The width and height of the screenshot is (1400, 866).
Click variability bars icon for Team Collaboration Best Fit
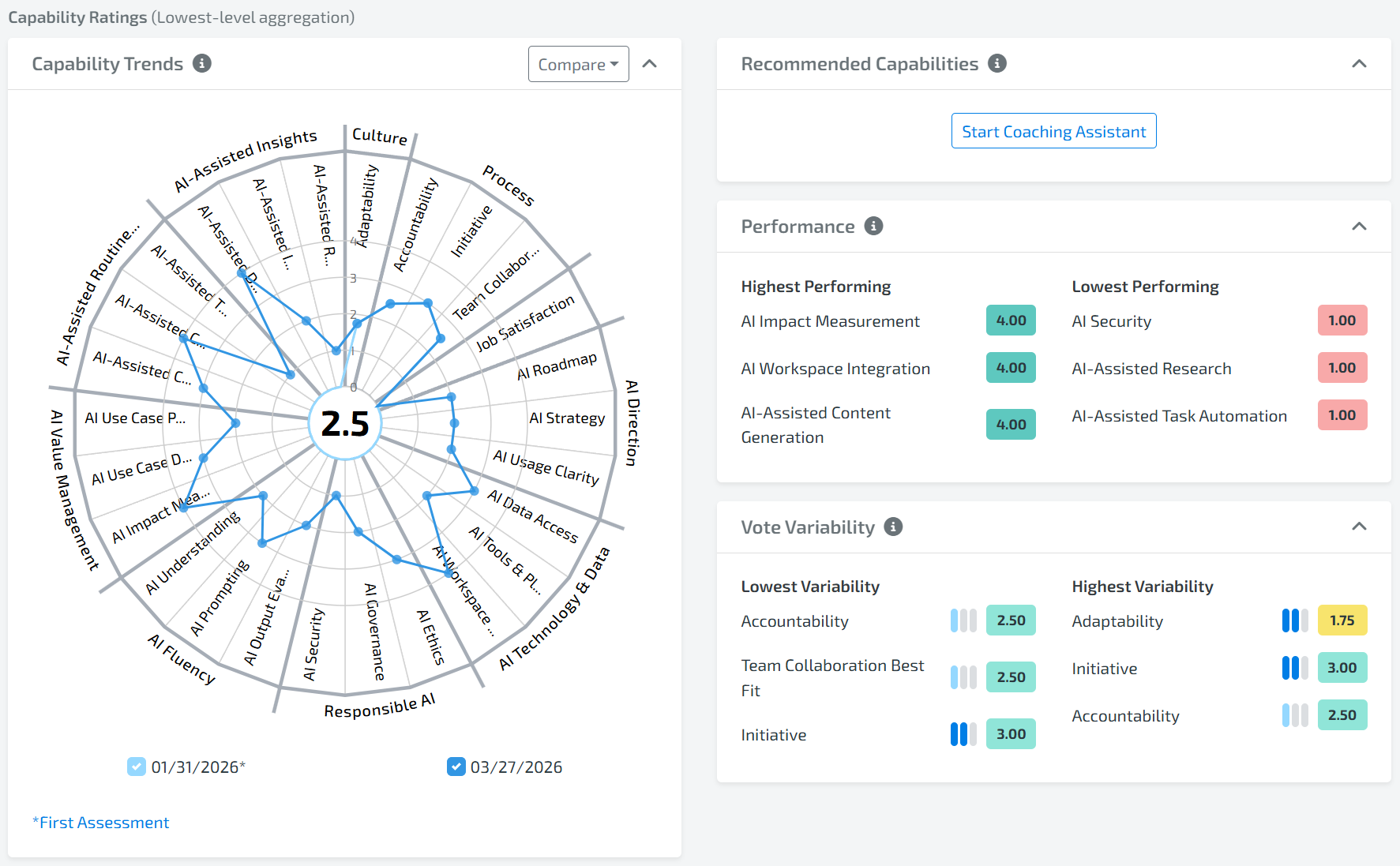pos(963,677)
